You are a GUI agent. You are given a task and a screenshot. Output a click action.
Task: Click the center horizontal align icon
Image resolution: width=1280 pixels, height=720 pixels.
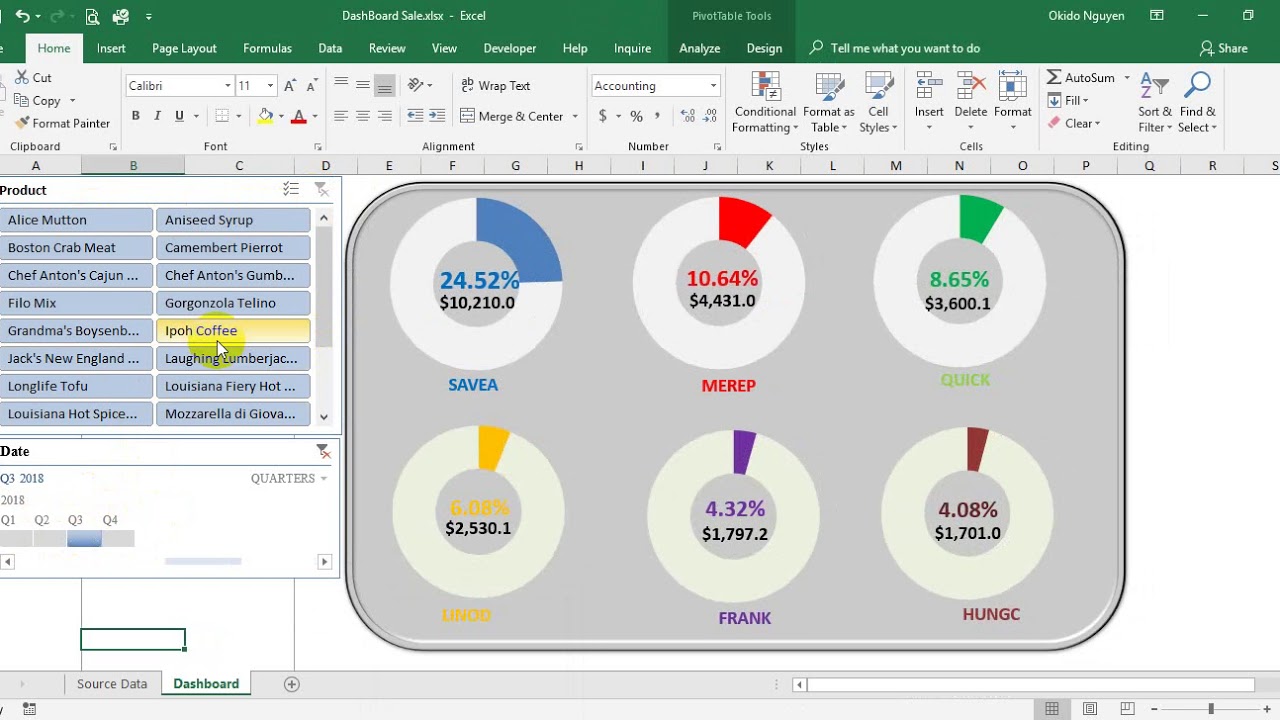(x=363, y=116)
